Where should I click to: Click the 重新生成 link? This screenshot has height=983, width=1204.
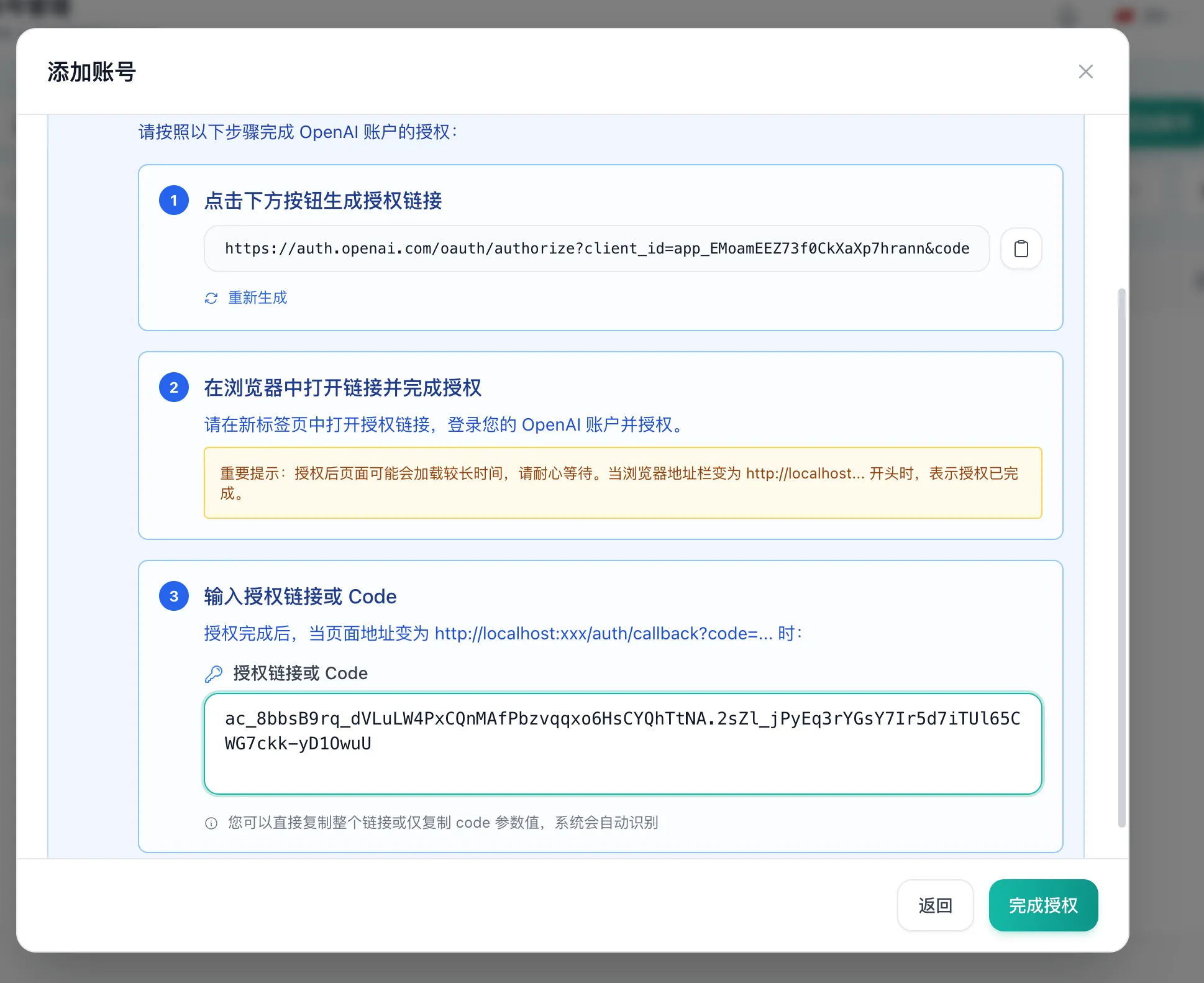point(257,298)
